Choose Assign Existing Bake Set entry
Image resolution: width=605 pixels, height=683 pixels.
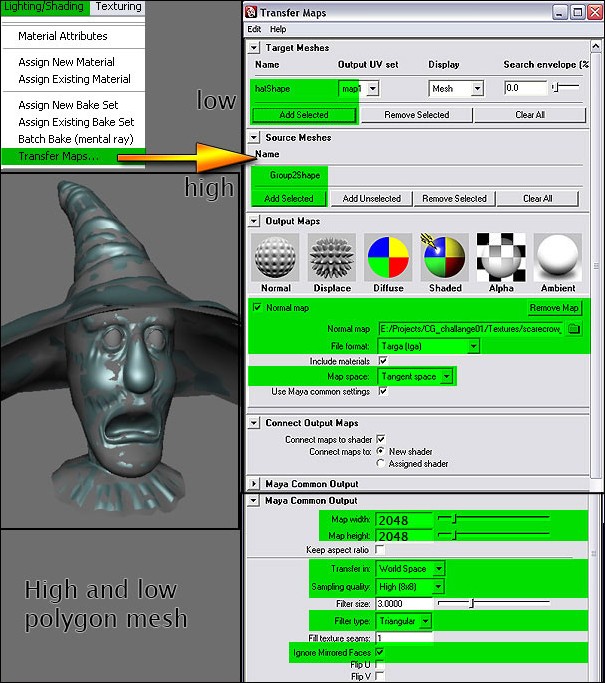[76, 122]
